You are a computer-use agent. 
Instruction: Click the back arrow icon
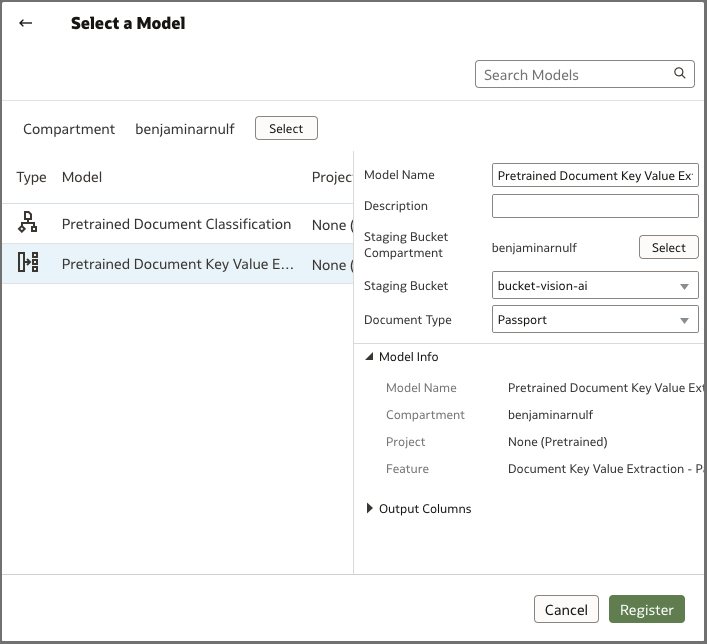tap(26, 24)
